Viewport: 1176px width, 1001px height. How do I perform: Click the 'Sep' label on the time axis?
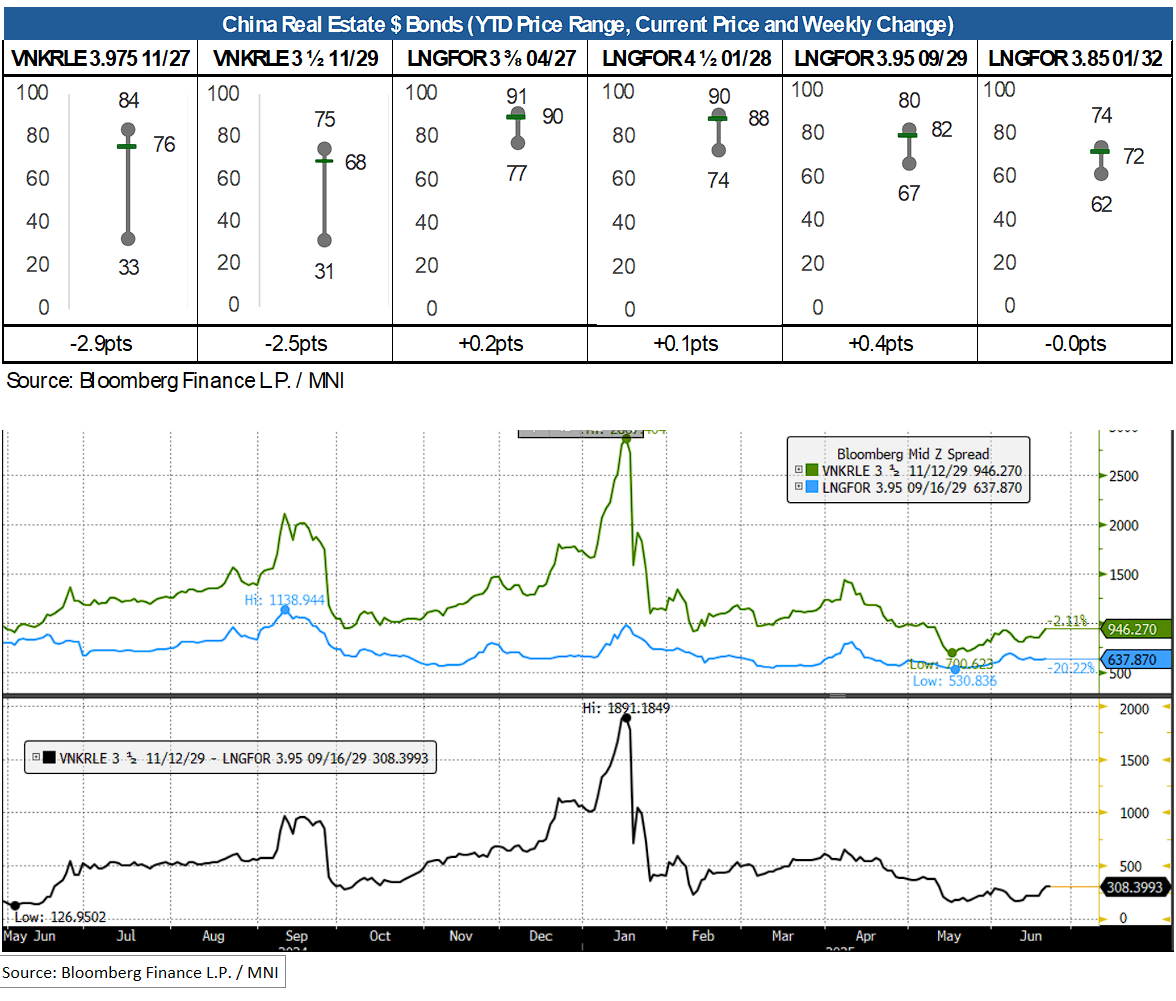tap(296, 936)
